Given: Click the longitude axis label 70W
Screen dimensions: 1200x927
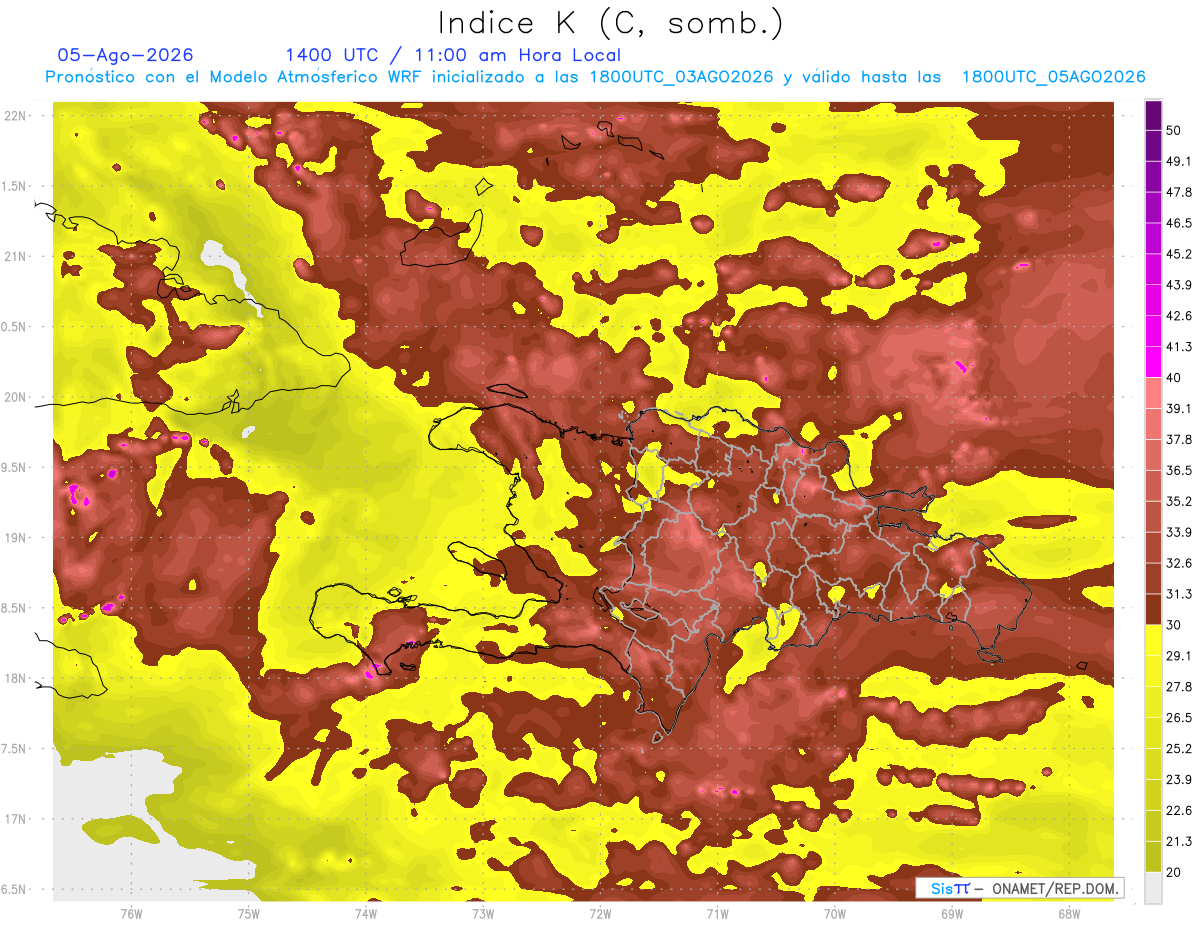Looking at the screenshot, I should [x=835, y=914].
